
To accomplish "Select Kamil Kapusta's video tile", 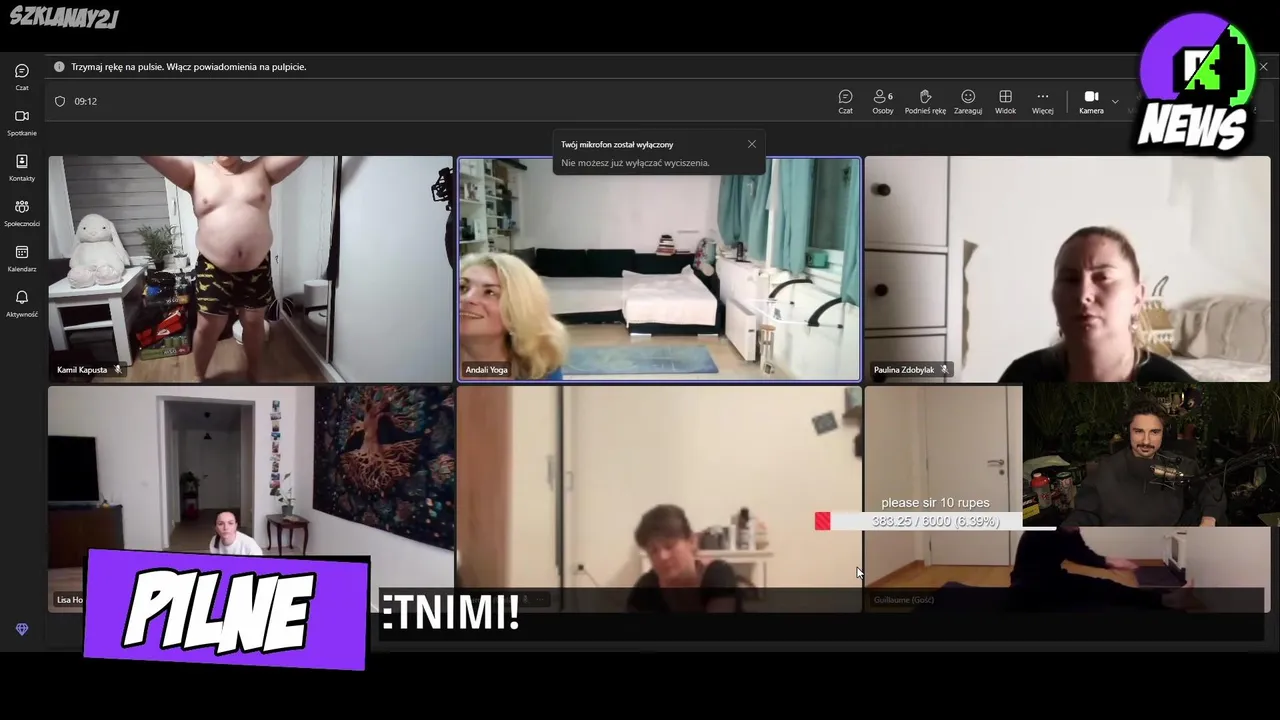I will coord(250,269).
